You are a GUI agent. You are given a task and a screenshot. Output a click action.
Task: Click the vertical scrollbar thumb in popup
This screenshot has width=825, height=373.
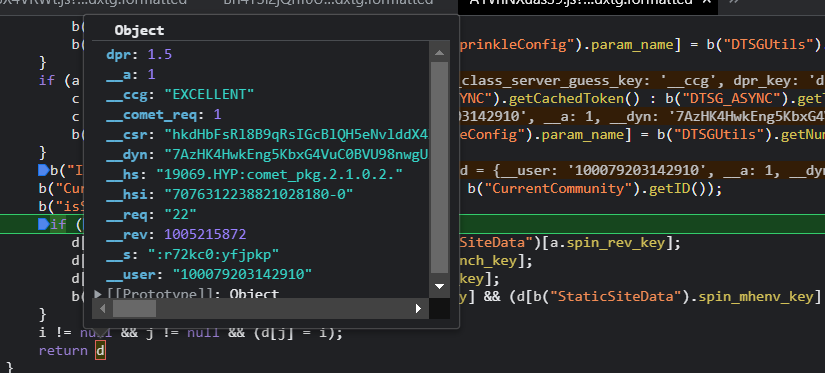pyautogui.click(x=439, y=168)
